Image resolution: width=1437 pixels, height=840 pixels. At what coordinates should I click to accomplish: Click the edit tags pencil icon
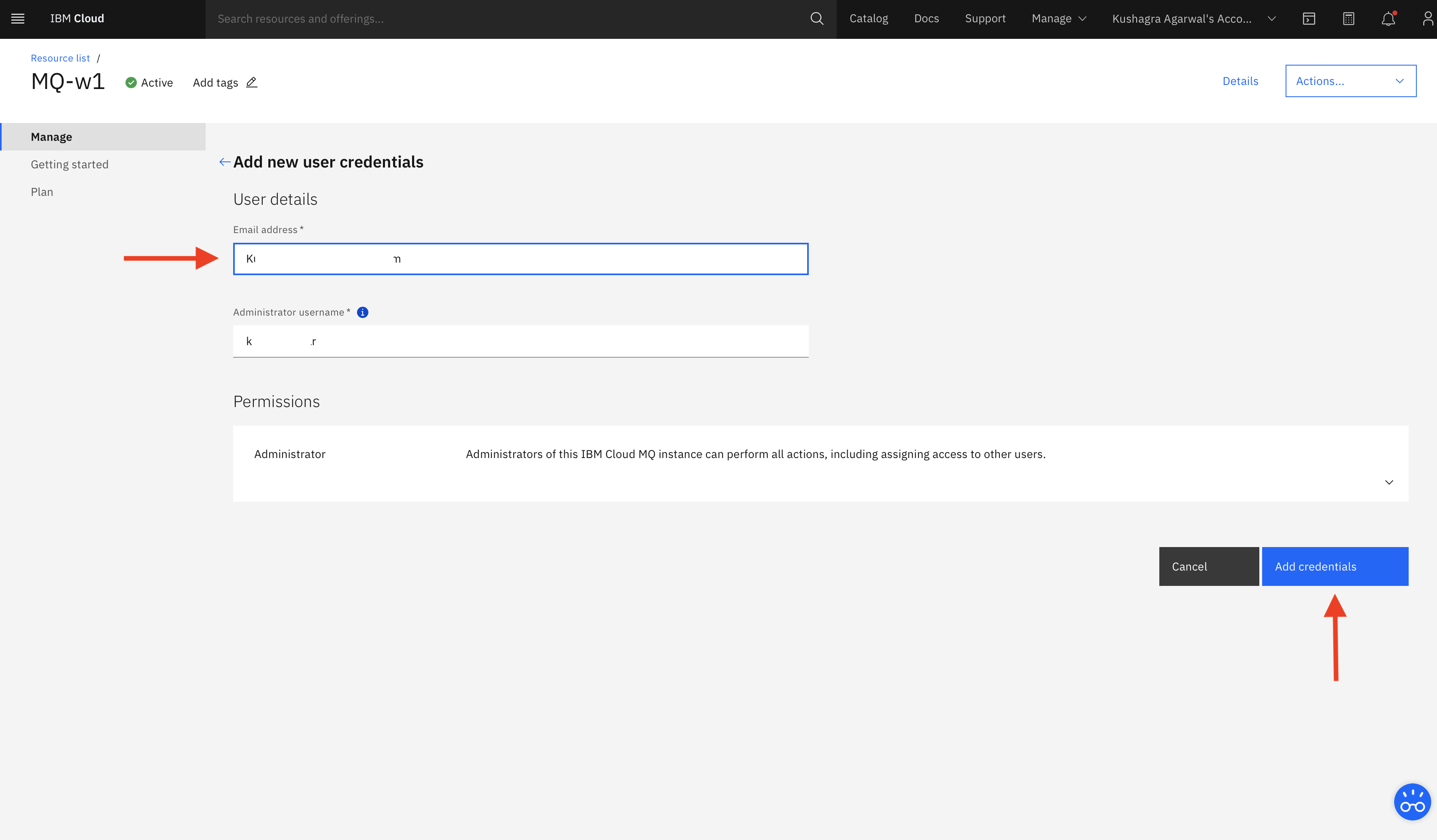tap(251, 83)
